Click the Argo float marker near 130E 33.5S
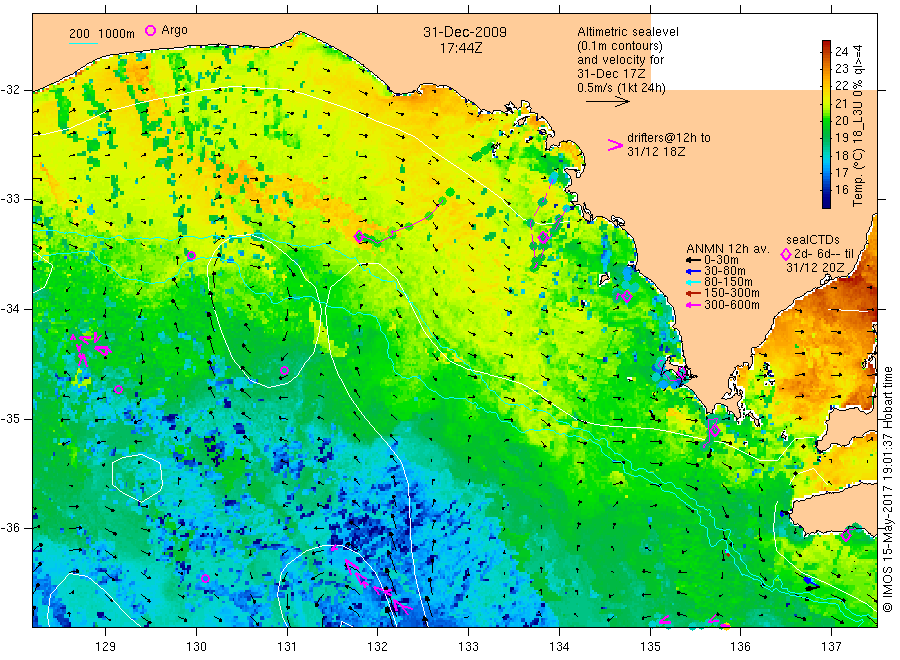 click(x=192, y=255)
